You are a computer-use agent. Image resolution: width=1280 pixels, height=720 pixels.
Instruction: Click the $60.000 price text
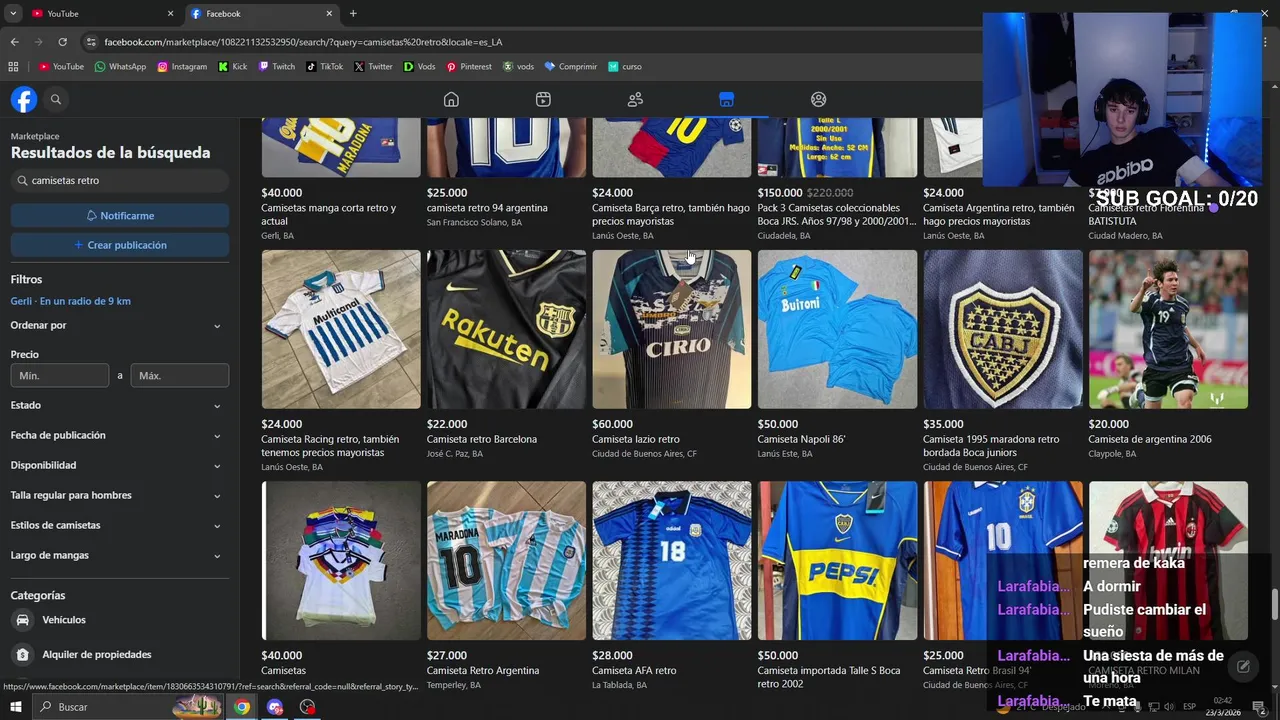(x=612, y=424)
